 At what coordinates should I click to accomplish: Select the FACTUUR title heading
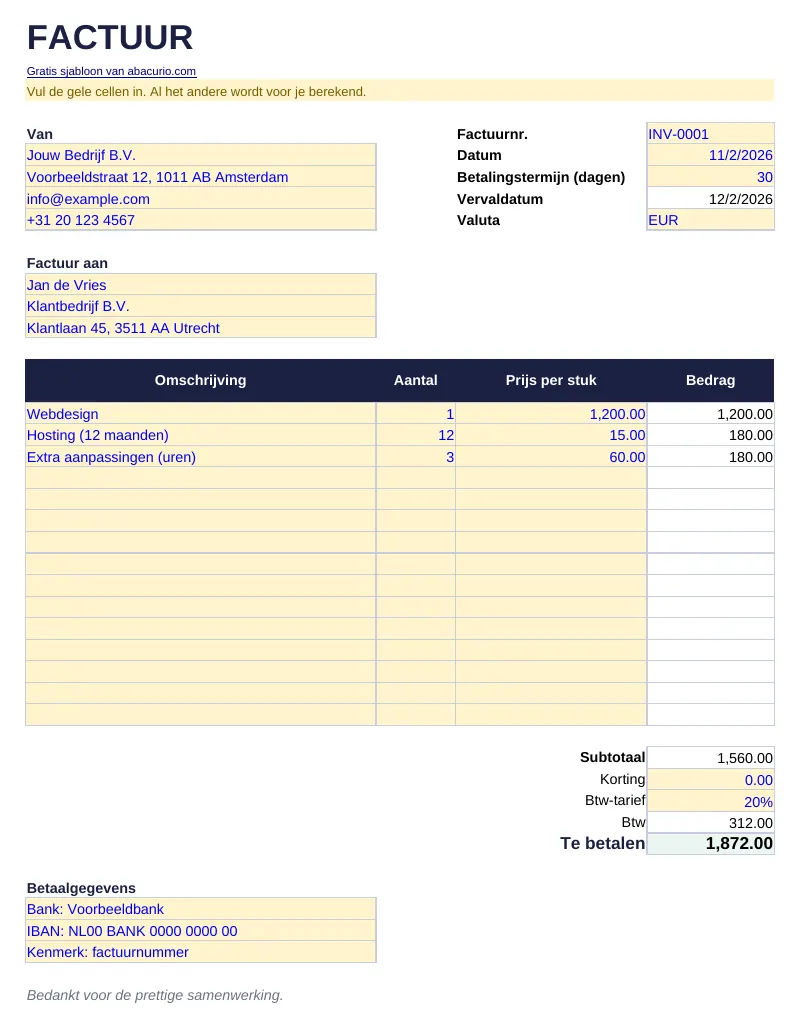click(x=110, y=37)
